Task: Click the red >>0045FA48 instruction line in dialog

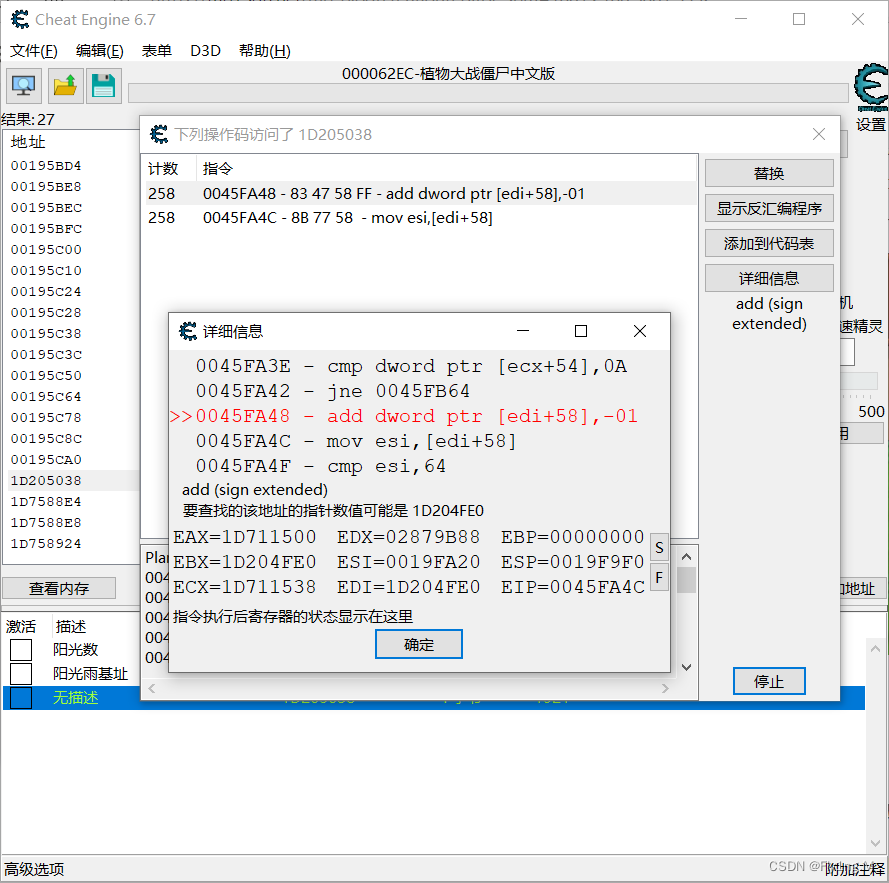Action: 404,416
